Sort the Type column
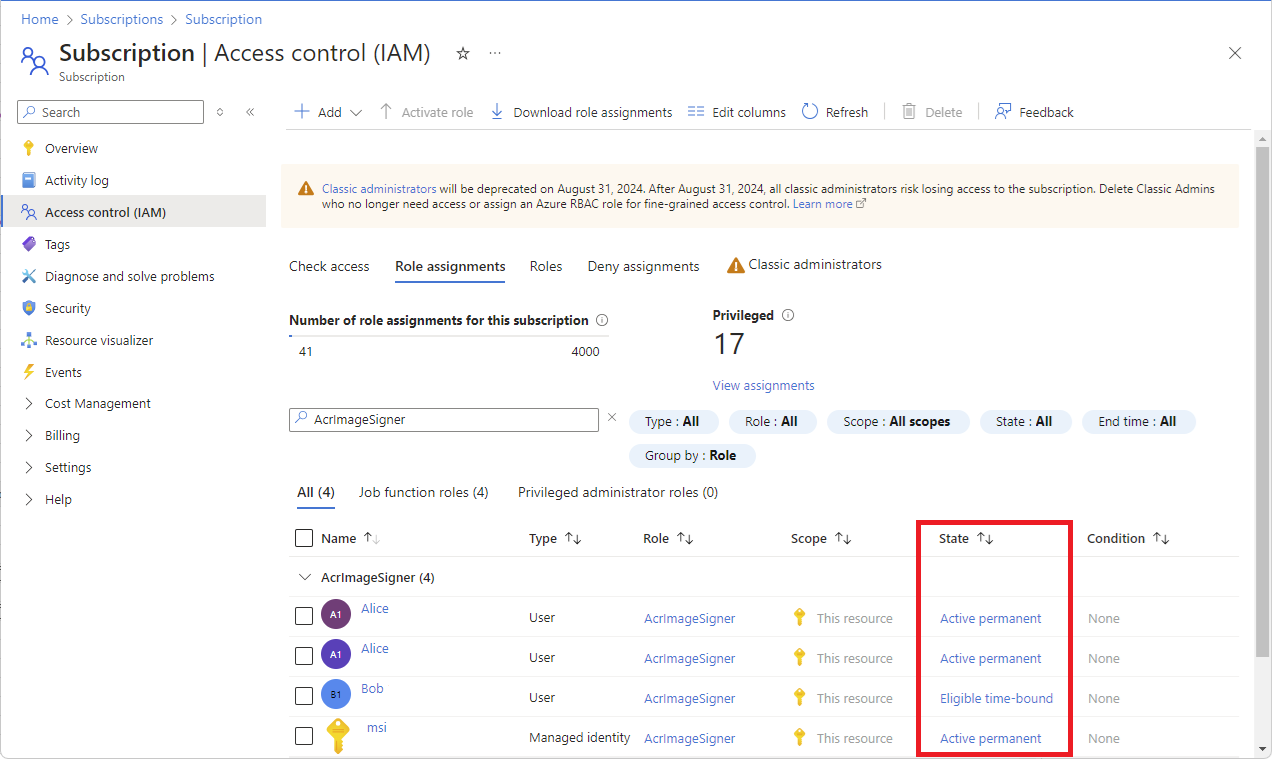Viewport: 1272px width, 759px height. tap(573, 538)
